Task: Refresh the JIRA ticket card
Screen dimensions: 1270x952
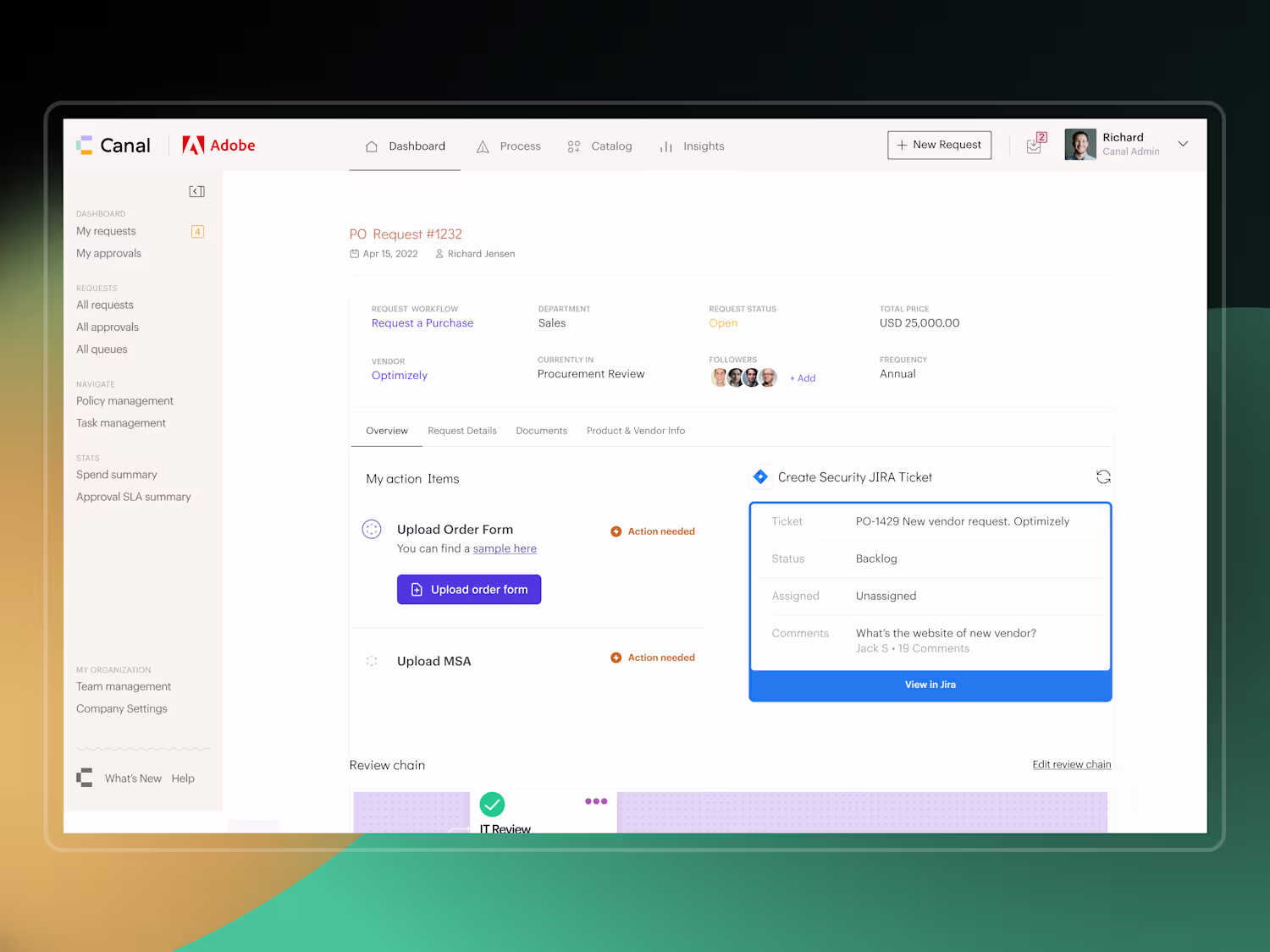Action: click(1102, 477)
